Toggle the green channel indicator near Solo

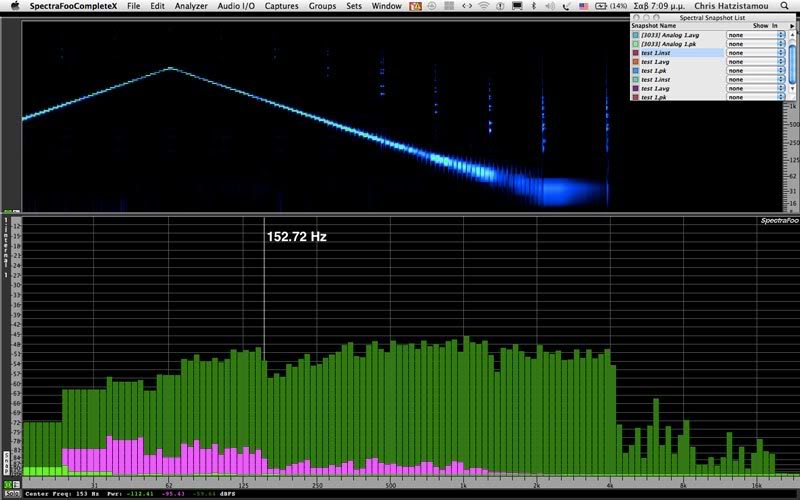point(7,486)
